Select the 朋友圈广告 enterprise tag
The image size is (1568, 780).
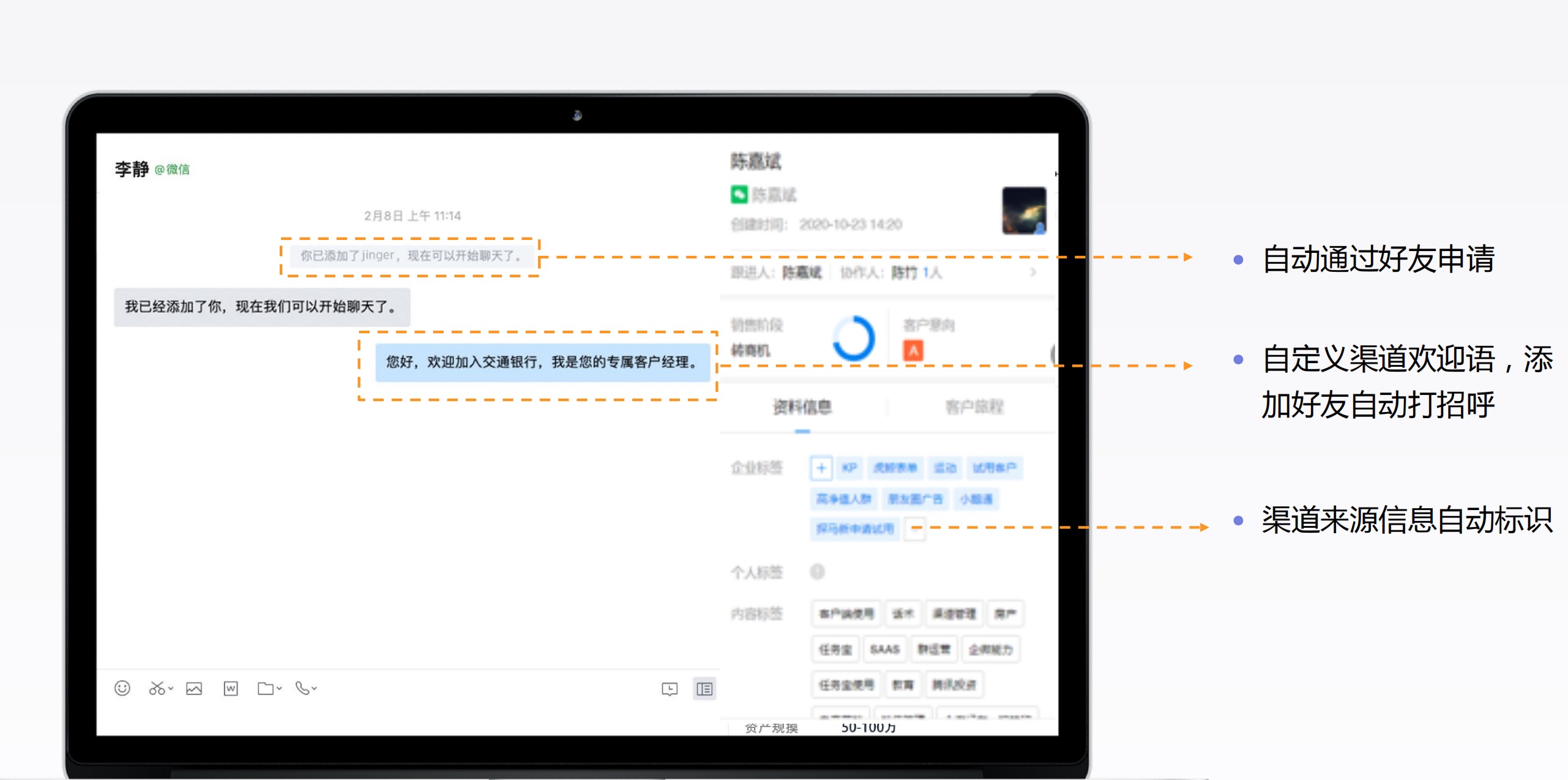(916, 499)
